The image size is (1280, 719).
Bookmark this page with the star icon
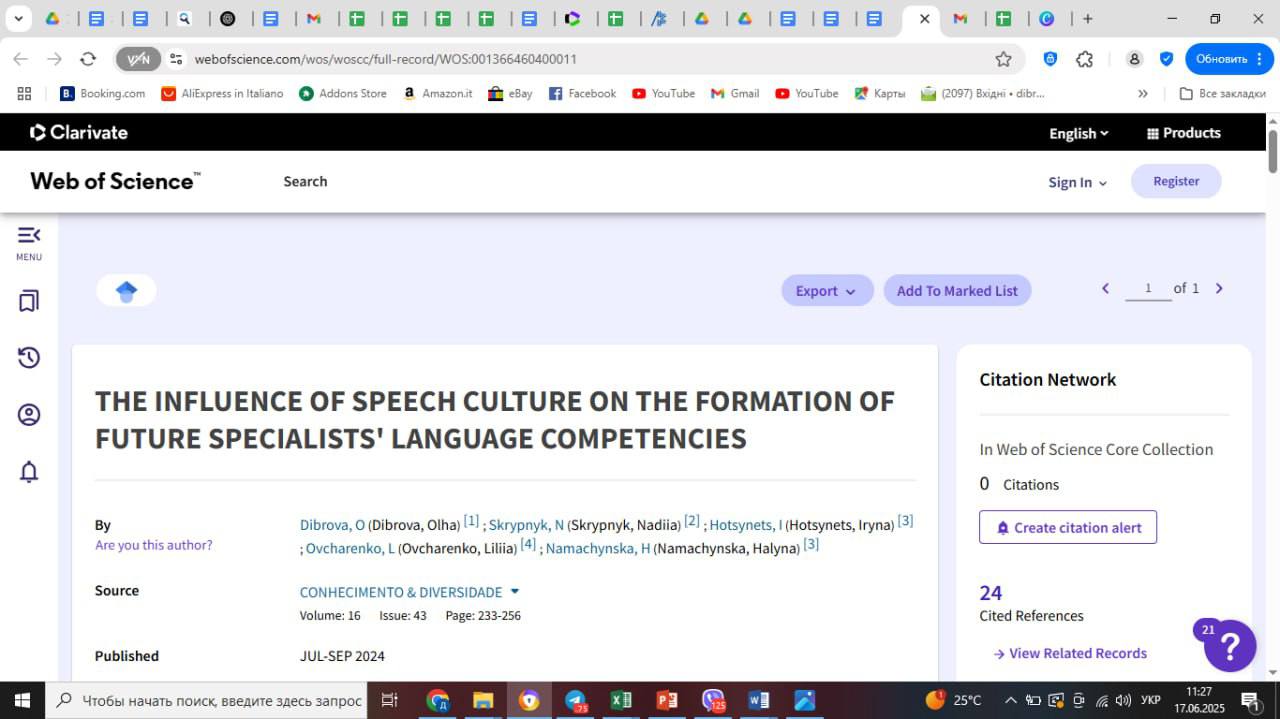1003,59
